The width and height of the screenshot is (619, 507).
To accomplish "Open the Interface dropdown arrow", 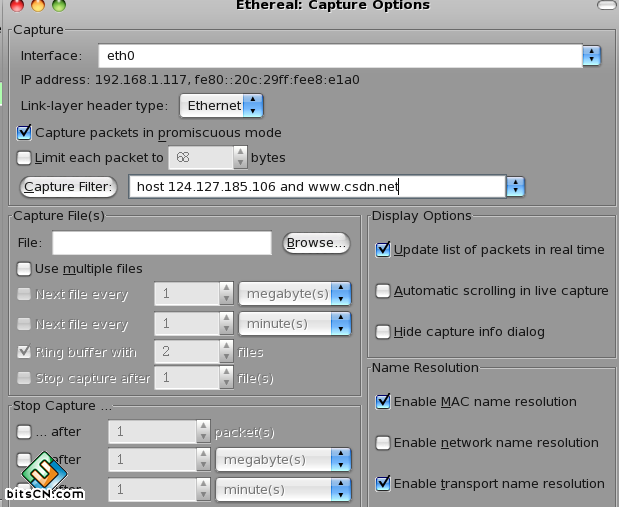I will click(591, 56).
